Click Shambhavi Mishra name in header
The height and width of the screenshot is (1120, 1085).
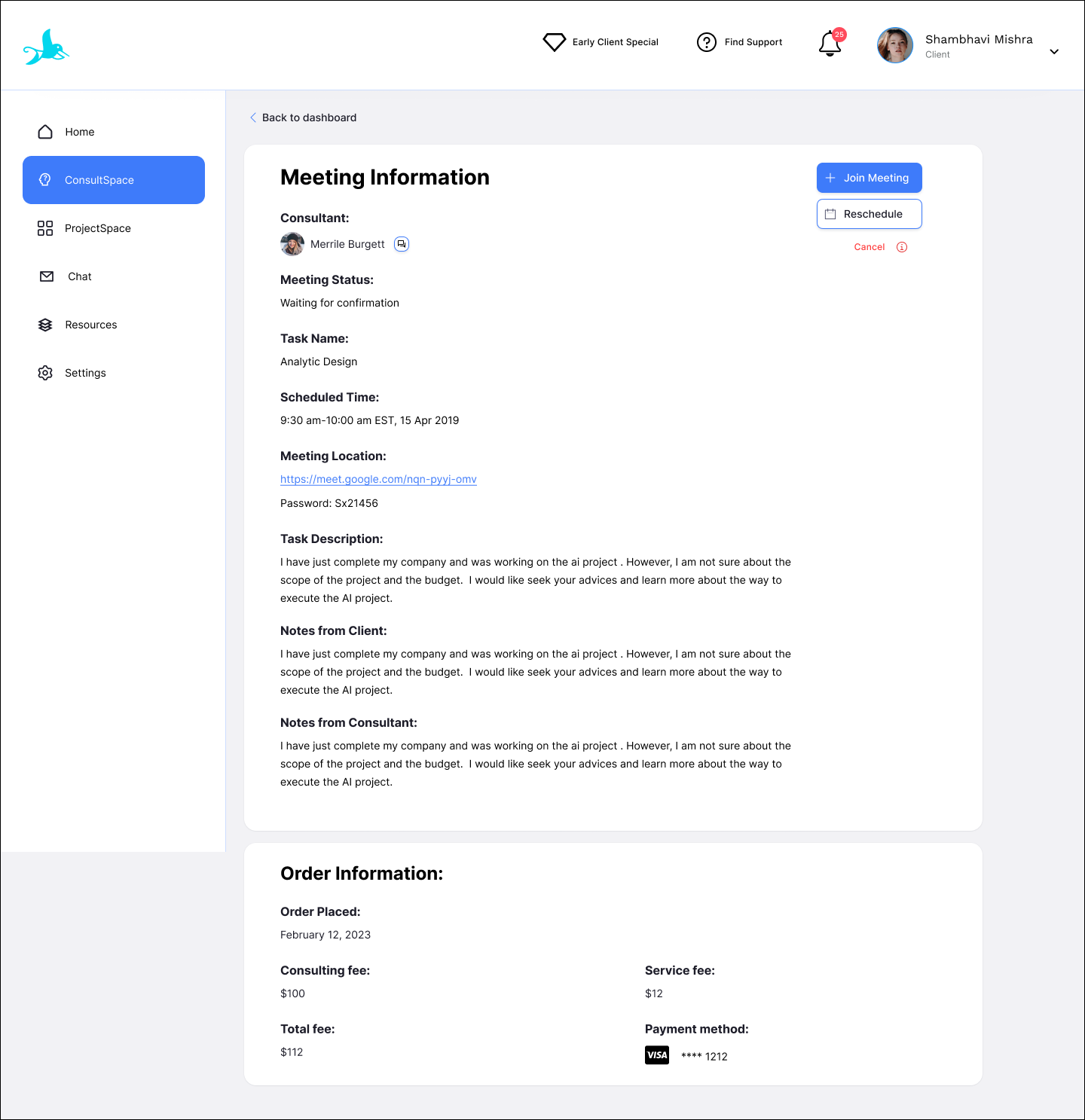(979, 39)
